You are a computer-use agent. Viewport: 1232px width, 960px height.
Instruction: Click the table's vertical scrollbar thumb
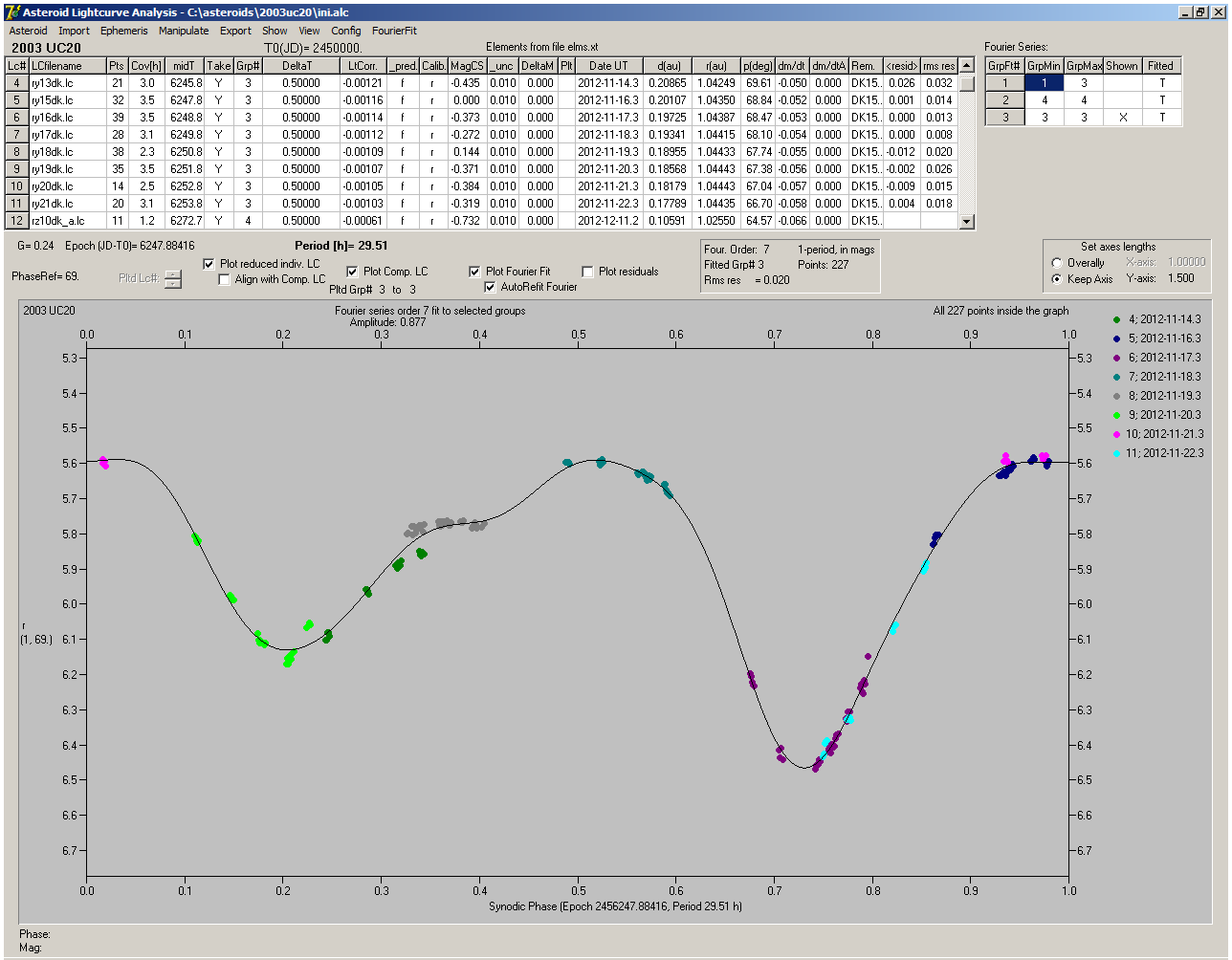(967, 83)
